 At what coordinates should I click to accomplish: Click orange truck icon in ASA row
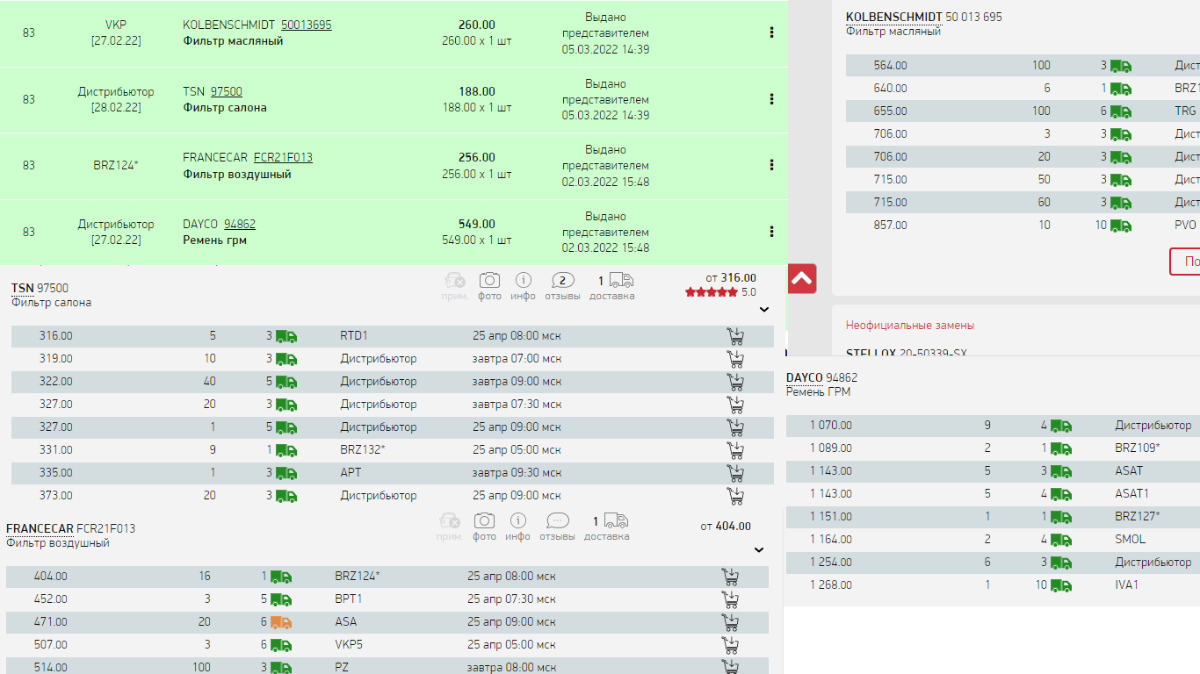(x=282, y=622)
